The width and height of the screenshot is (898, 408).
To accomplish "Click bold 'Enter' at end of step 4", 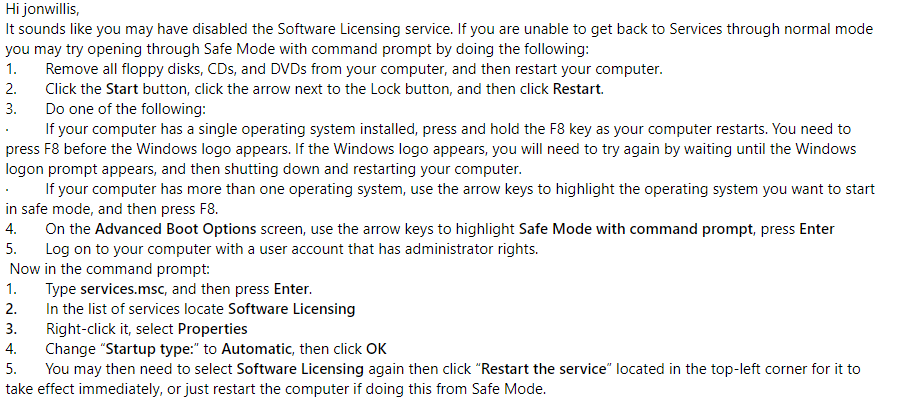I will click(817, 229).
